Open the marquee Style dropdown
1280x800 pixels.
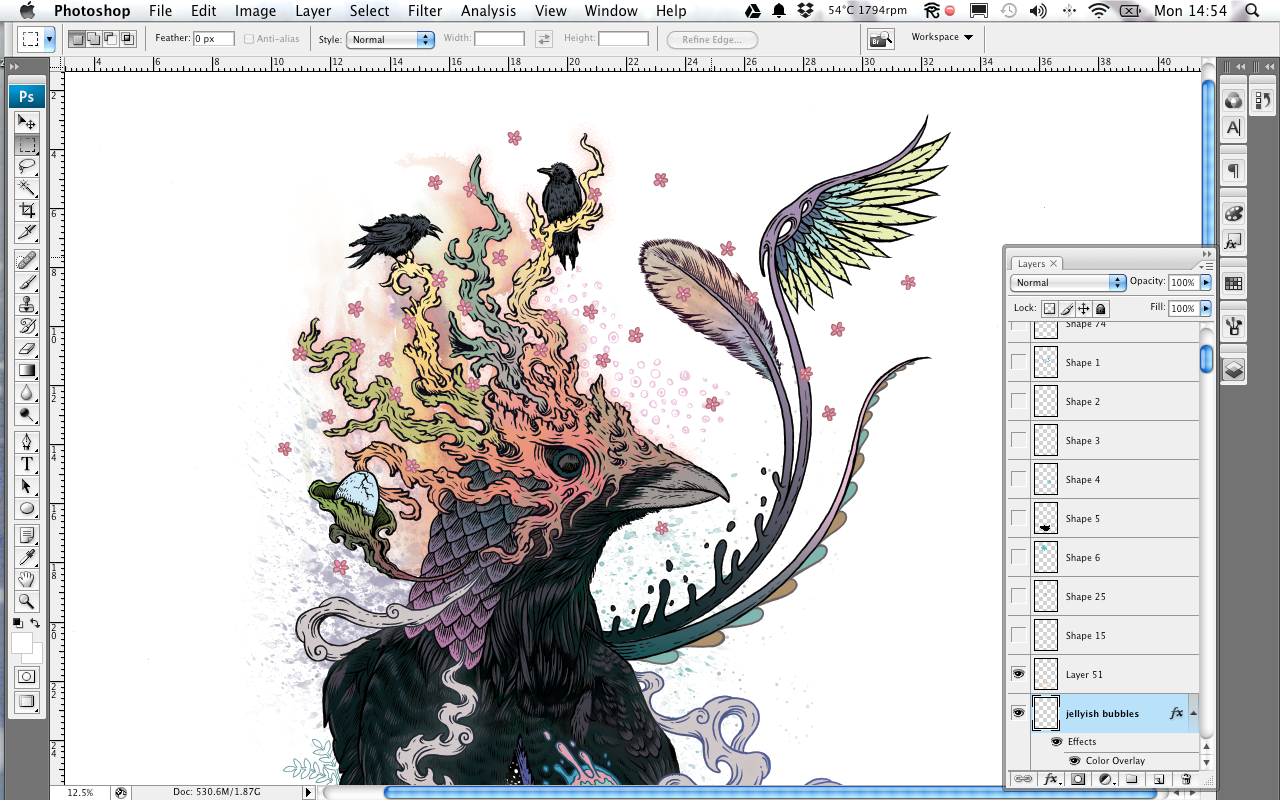pos(390,40)
